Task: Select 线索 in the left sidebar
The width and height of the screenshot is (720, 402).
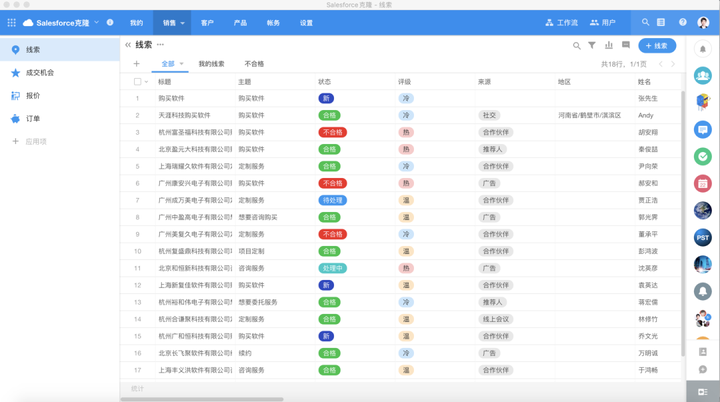Action: (x=60, y=50)
